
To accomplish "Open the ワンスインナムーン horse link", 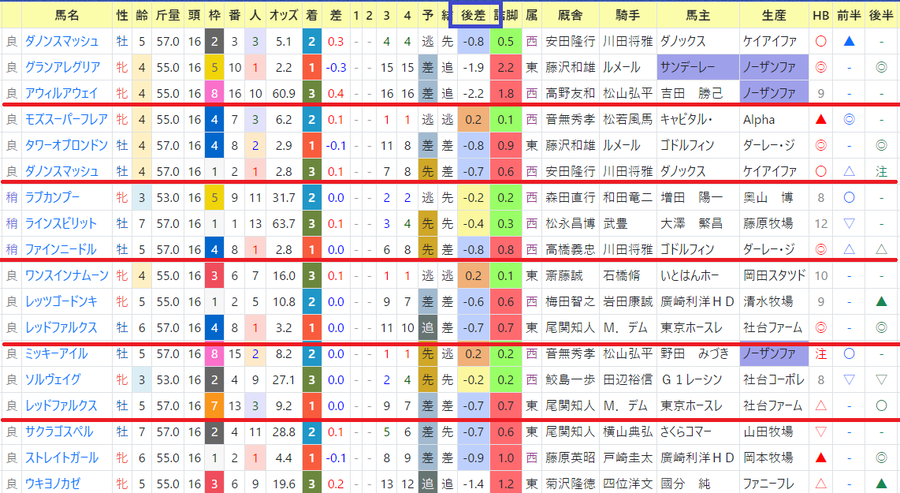I will [67, 275].
